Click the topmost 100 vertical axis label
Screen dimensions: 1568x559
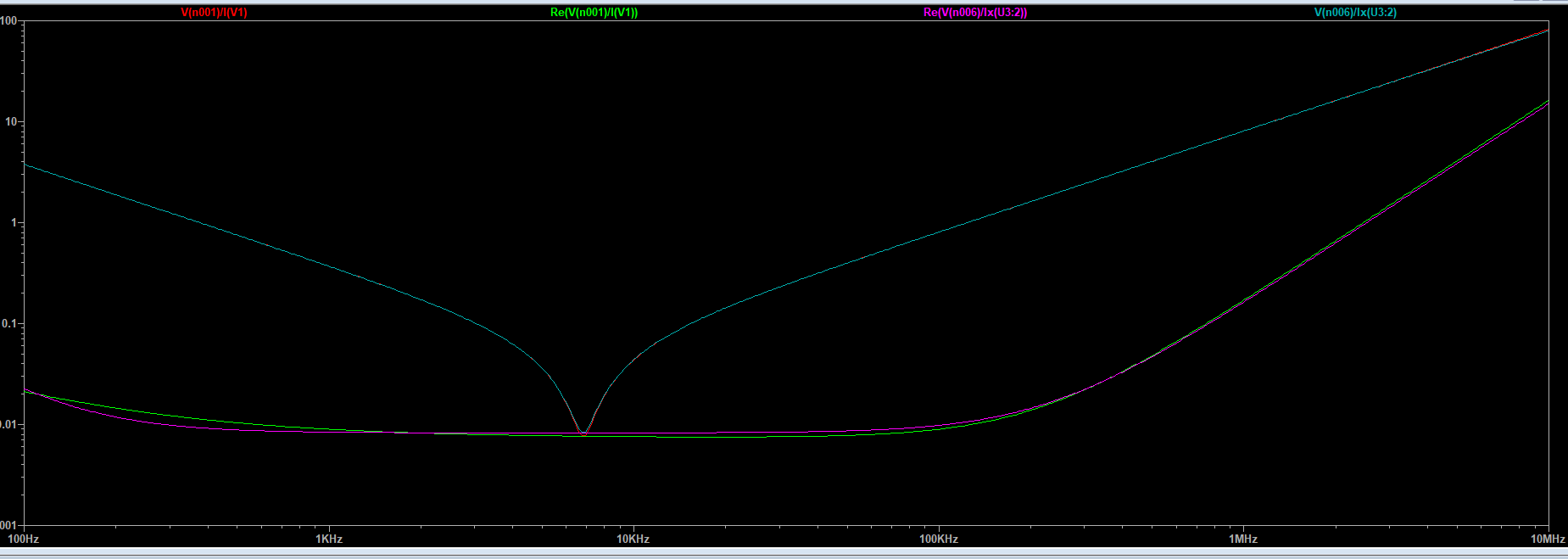[x=9, y=21]
